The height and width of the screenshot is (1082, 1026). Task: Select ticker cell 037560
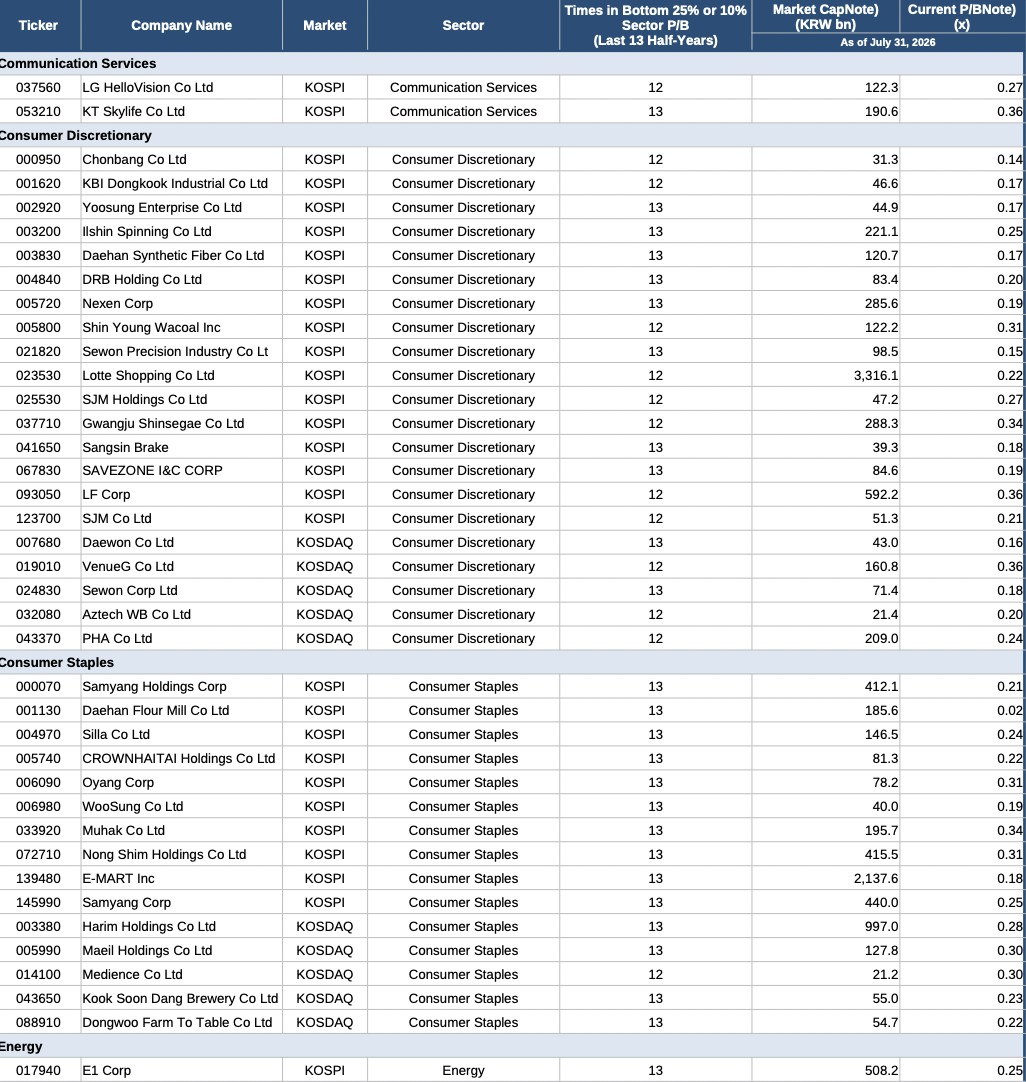coord(39,88)
